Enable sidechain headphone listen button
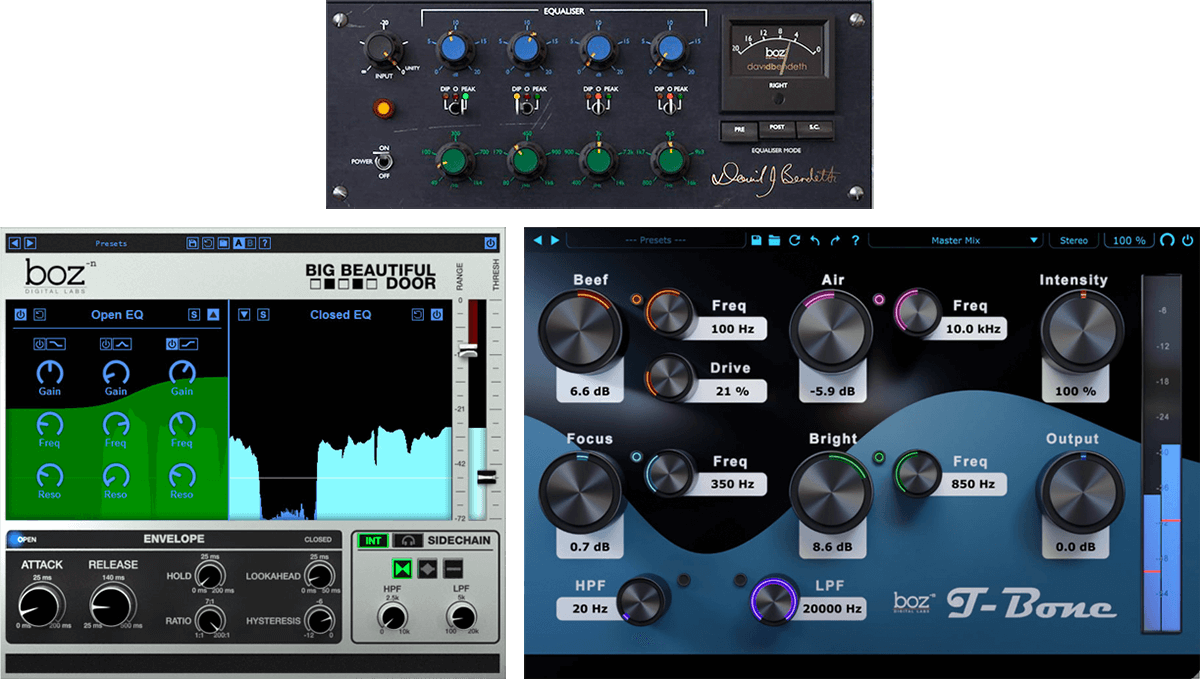 (x=406, y=540)
